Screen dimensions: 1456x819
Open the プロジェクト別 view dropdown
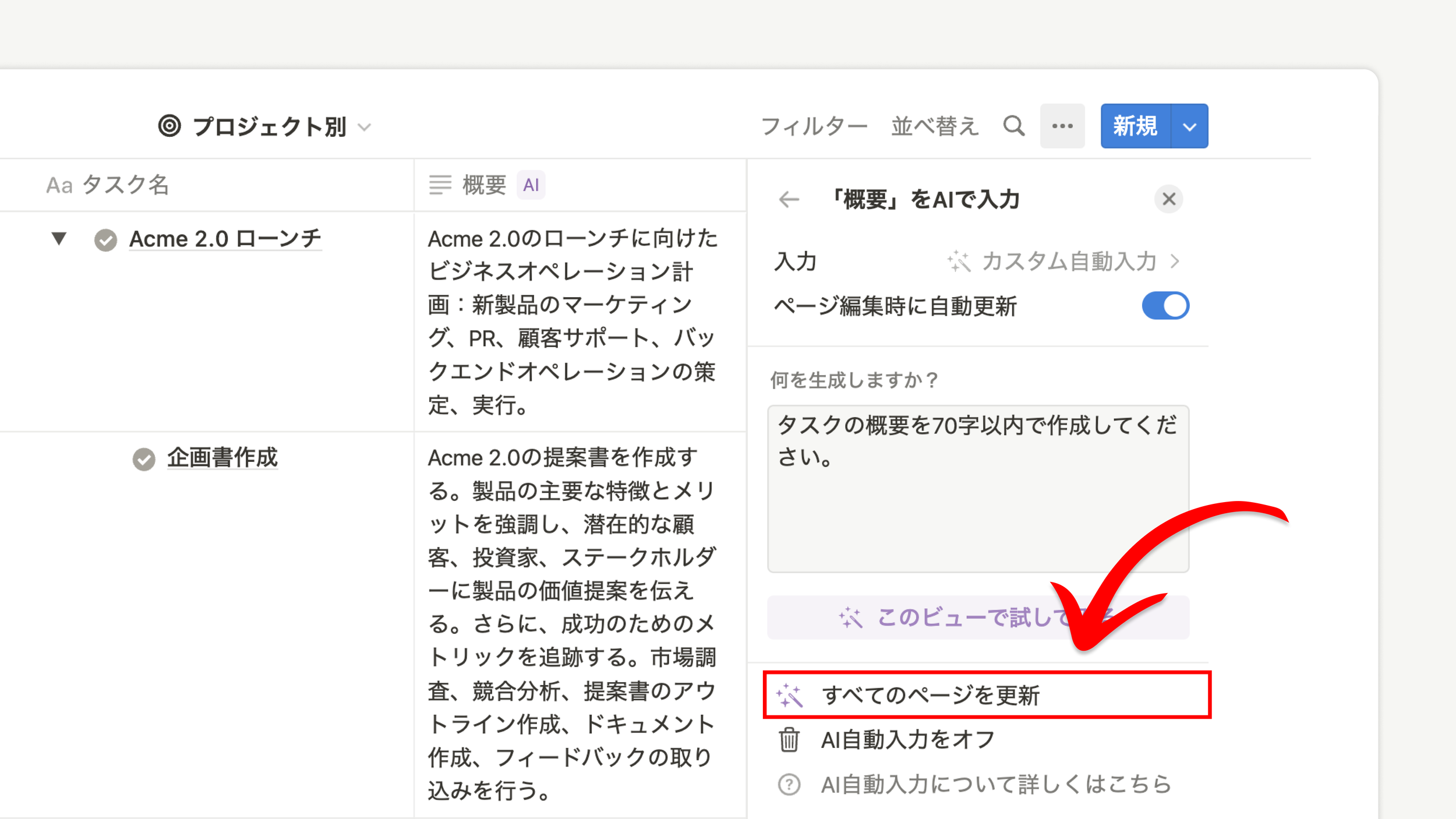(365, 127)
